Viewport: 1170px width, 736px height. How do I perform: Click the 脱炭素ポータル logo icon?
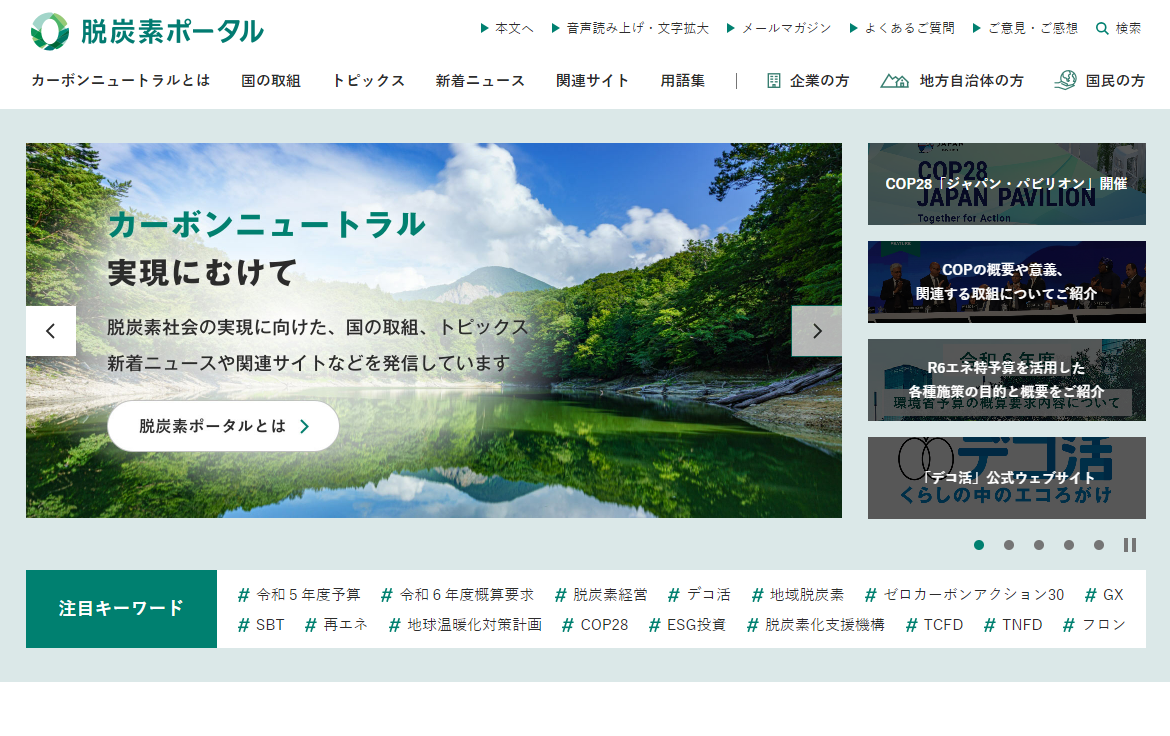pos(50,31)
